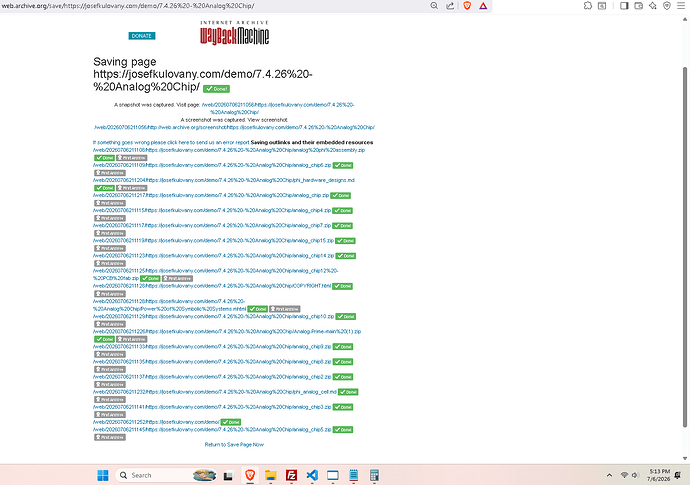690x485 pixels.
Task: Open the analog_chip5.zip archive link
Action: tap(212, 430)
